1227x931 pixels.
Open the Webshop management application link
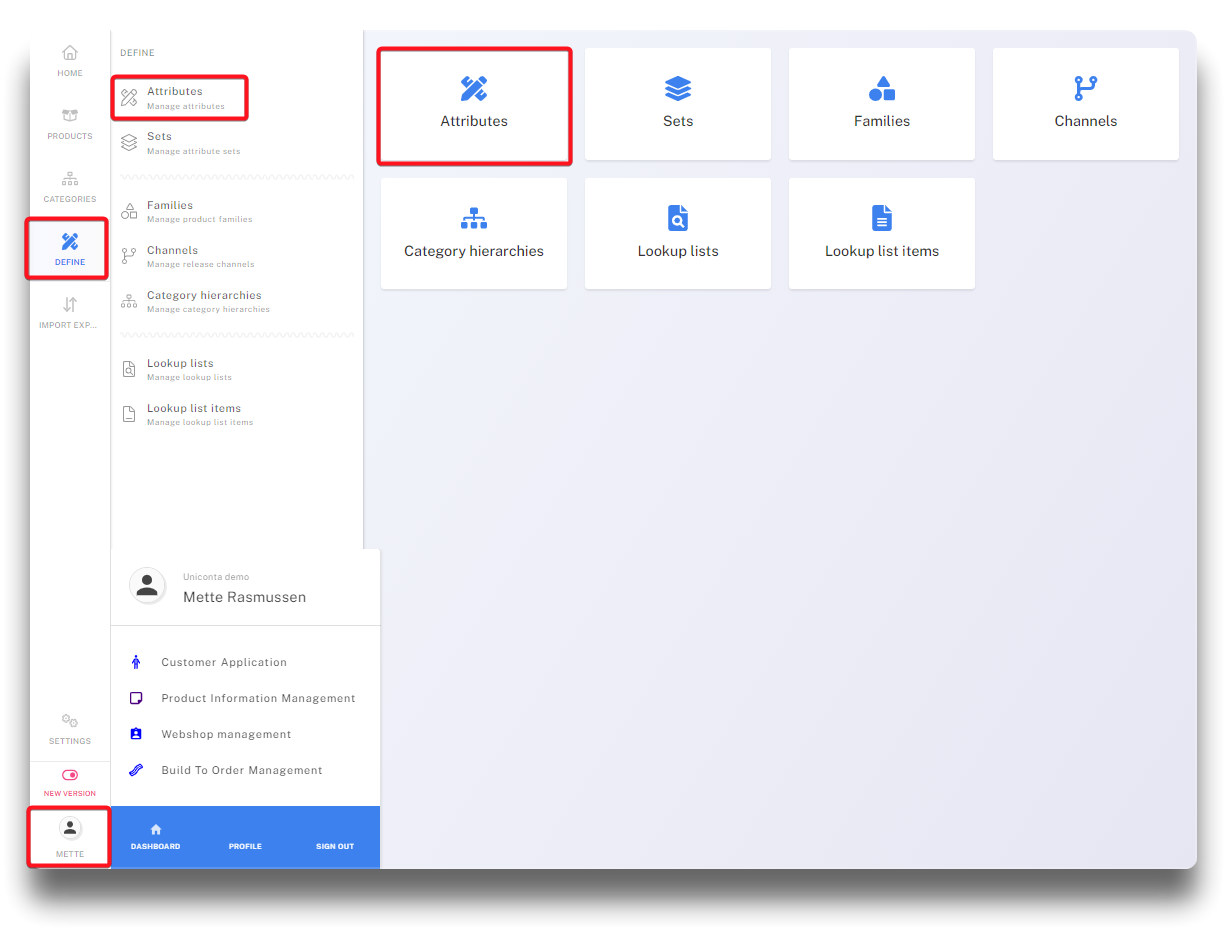pyautogui.click(x=226, y=734)
